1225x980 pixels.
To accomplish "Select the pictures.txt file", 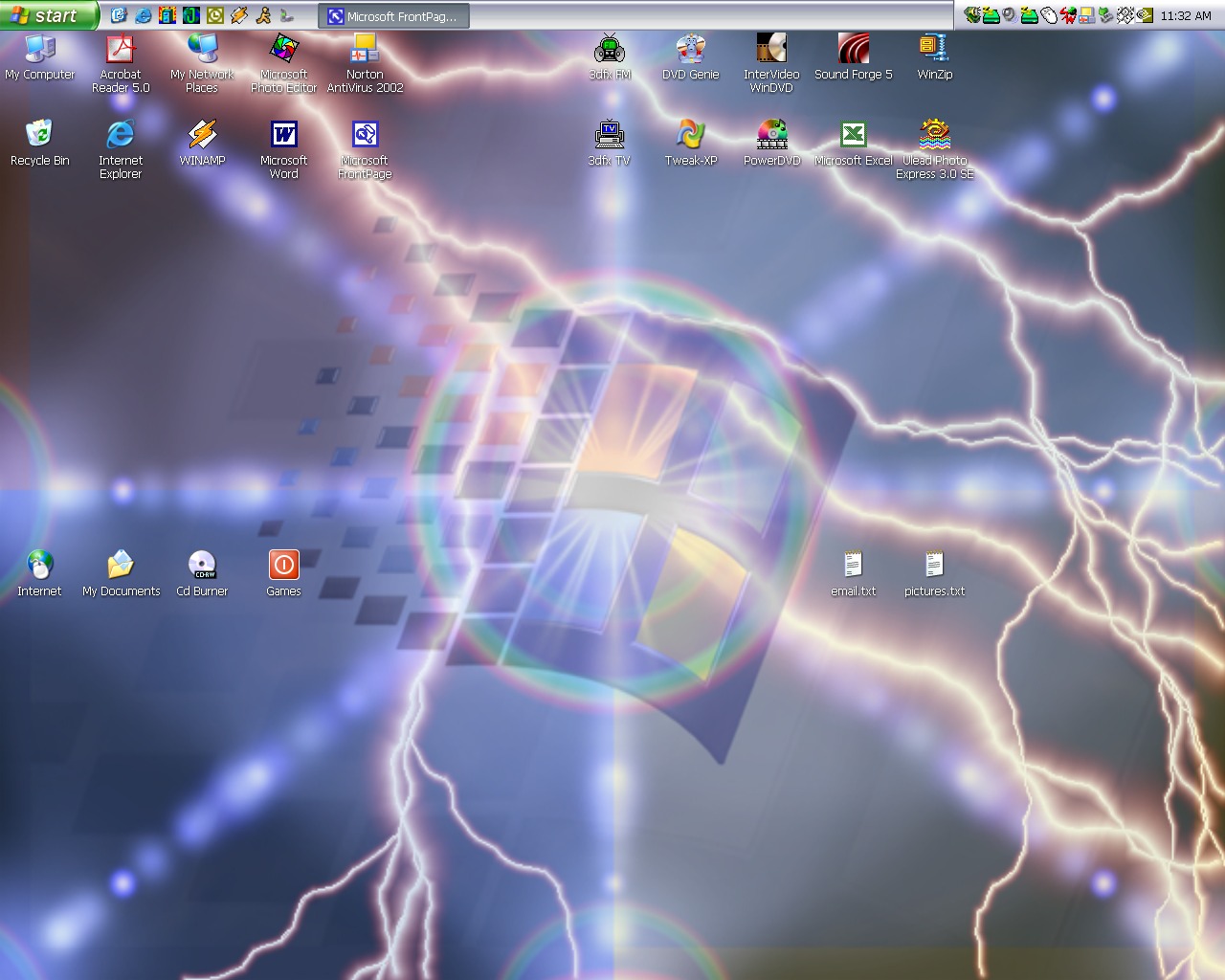I will click(935, 574).
